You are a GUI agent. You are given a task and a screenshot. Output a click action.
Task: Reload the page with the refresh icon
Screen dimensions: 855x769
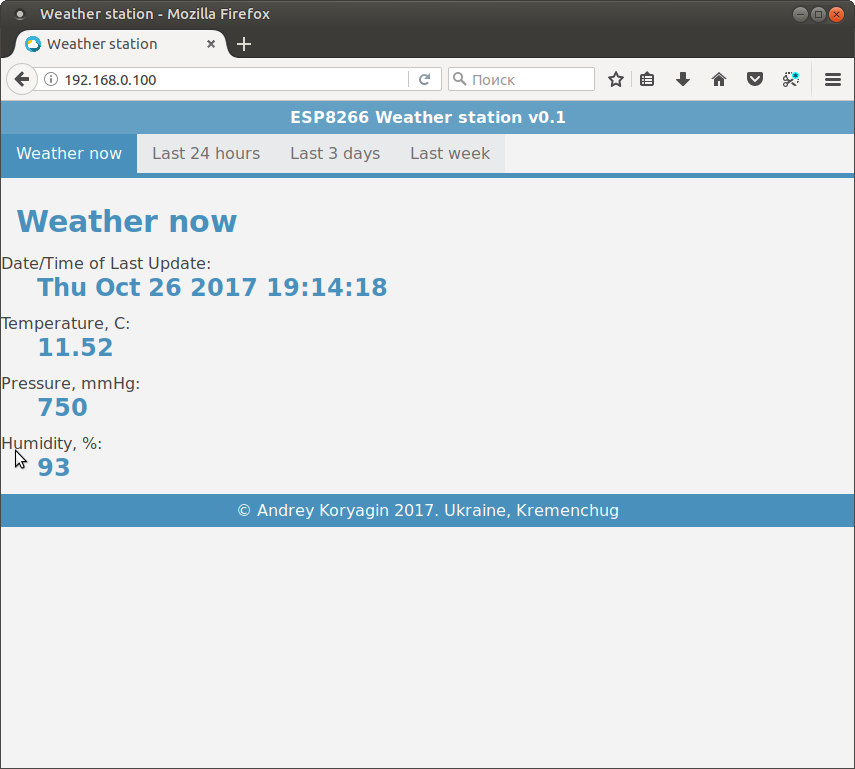(424, 79)
